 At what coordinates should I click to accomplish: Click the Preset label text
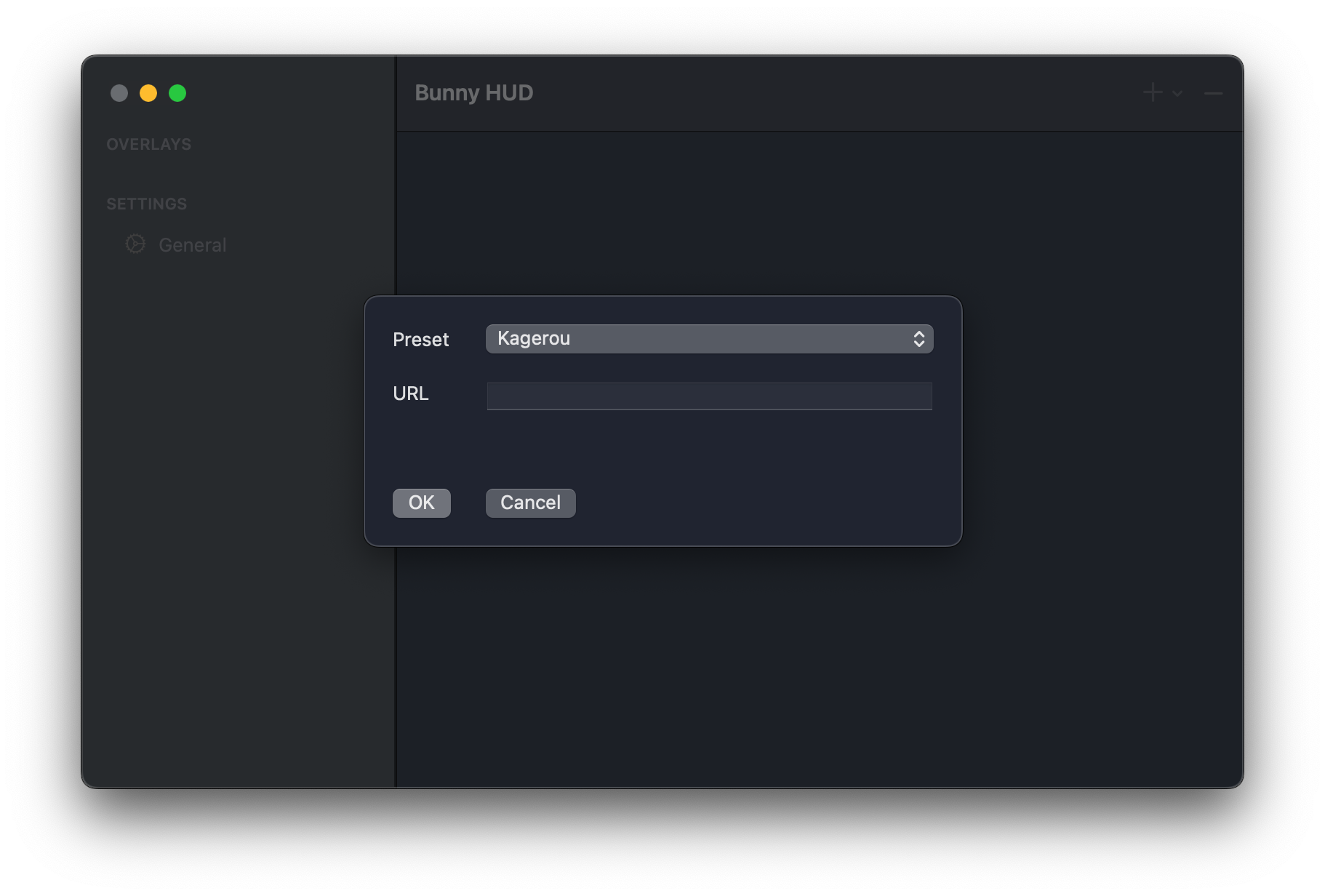tap(420, 340)
